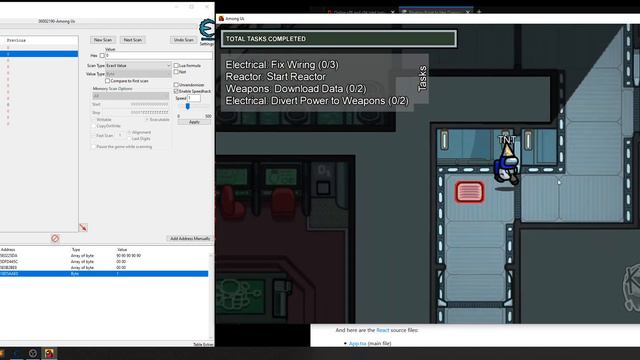Select the highlighted Byte row in address table
Viewport: 640px width, 360px height.
click(104, 274)
